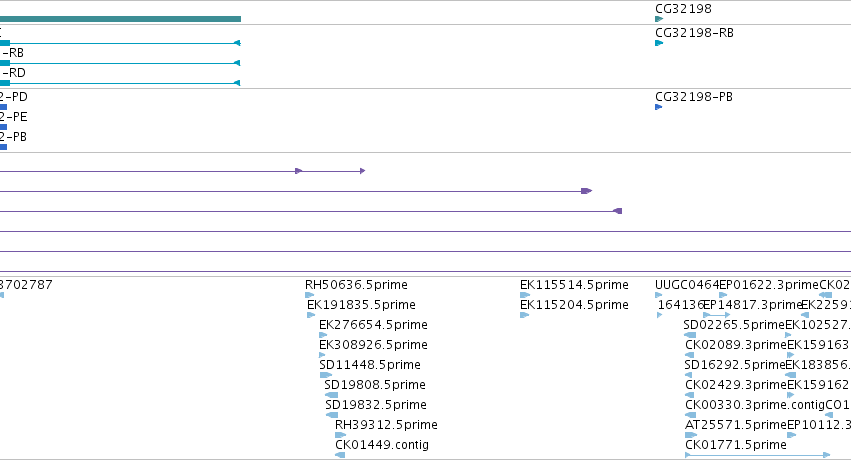Click the EP01622.3prime EST label
851x460 pixels.
[x=769, y=285]
